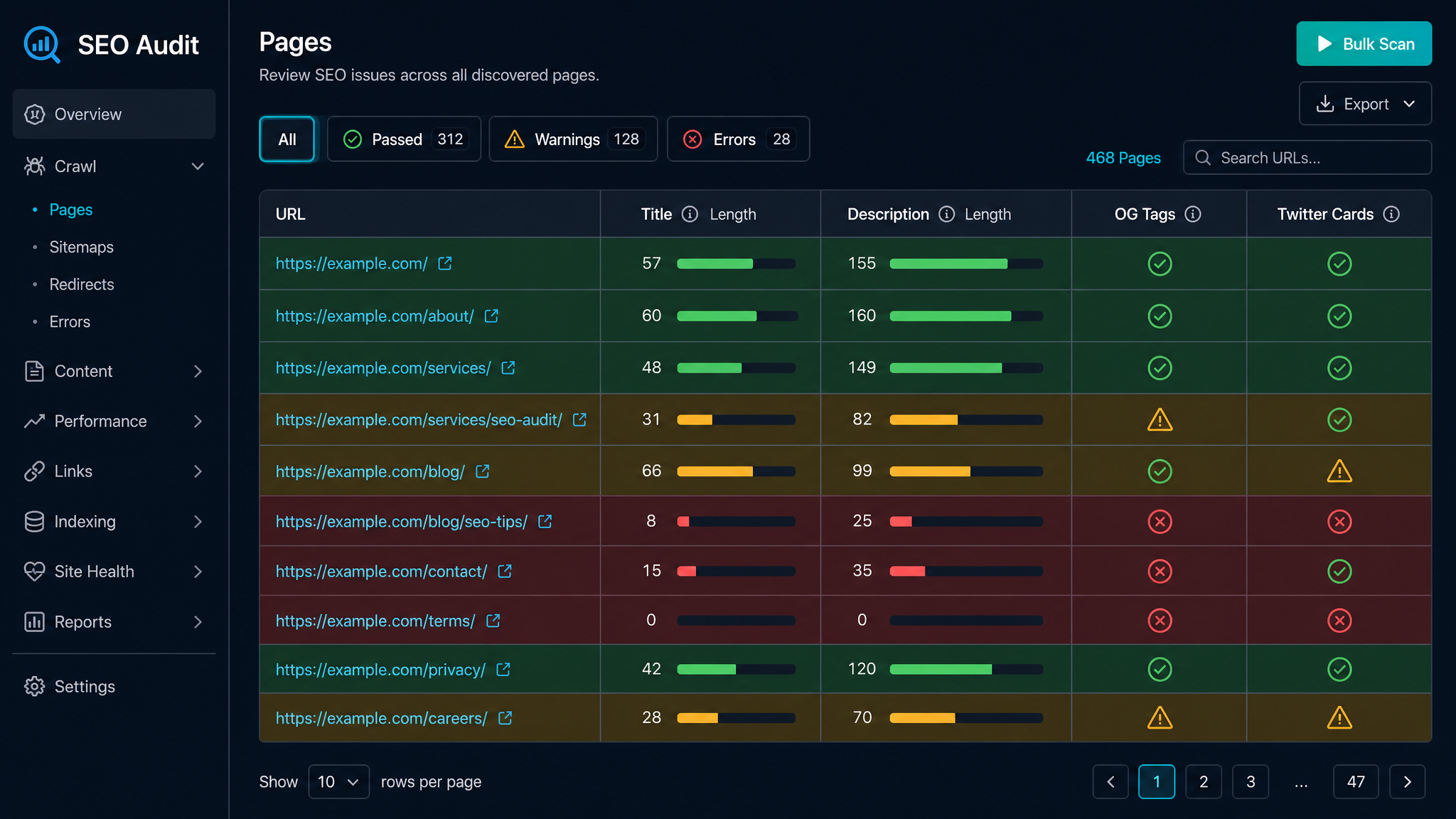Click the SEO Audit logo icon
Image resolution: width=1456 pixels, height=819 pixels.
coord(42,44)
